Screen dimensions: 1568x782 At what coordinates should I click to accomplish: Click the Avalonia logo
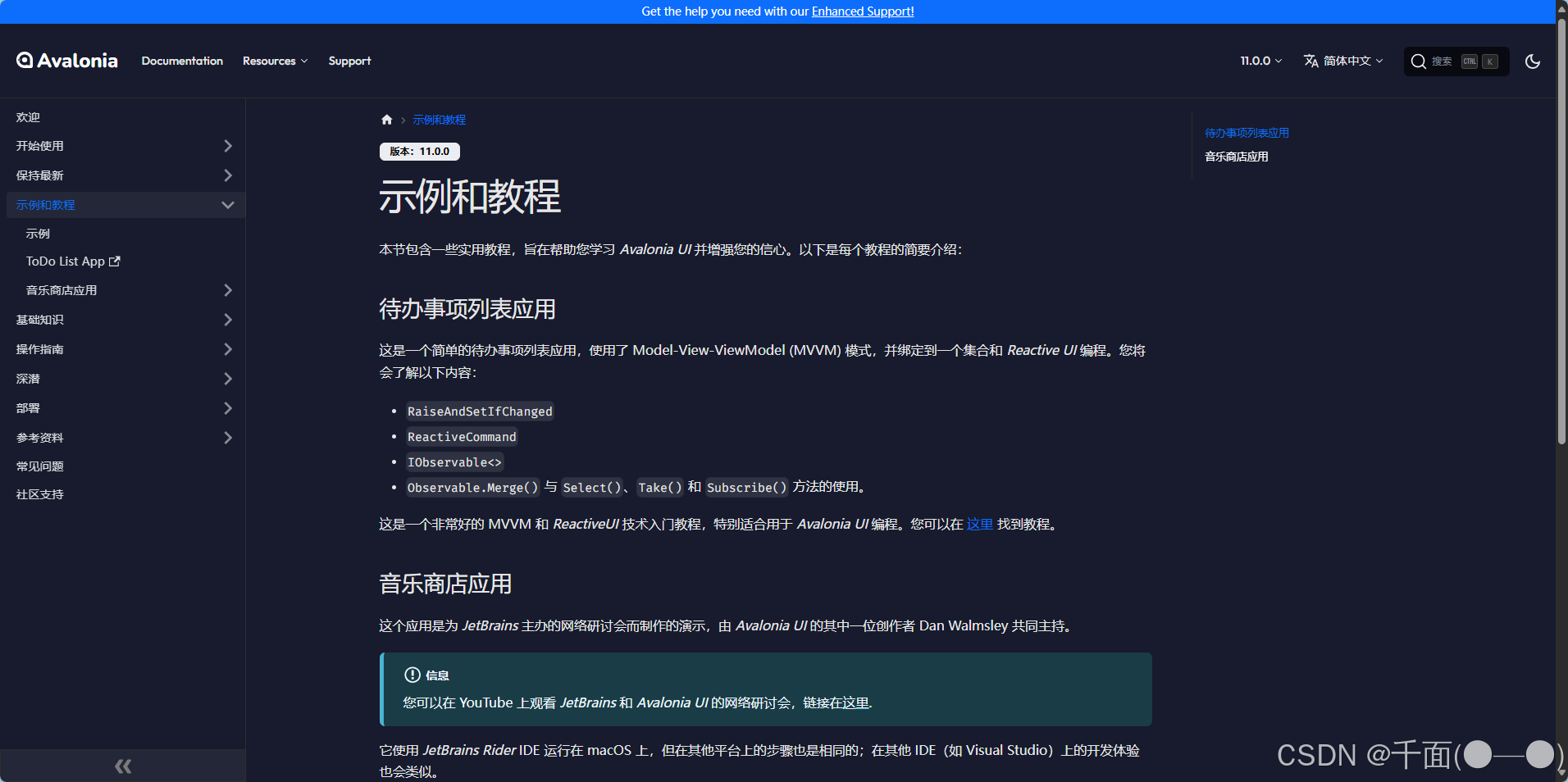pyautogui.click(x=66, y=60)
